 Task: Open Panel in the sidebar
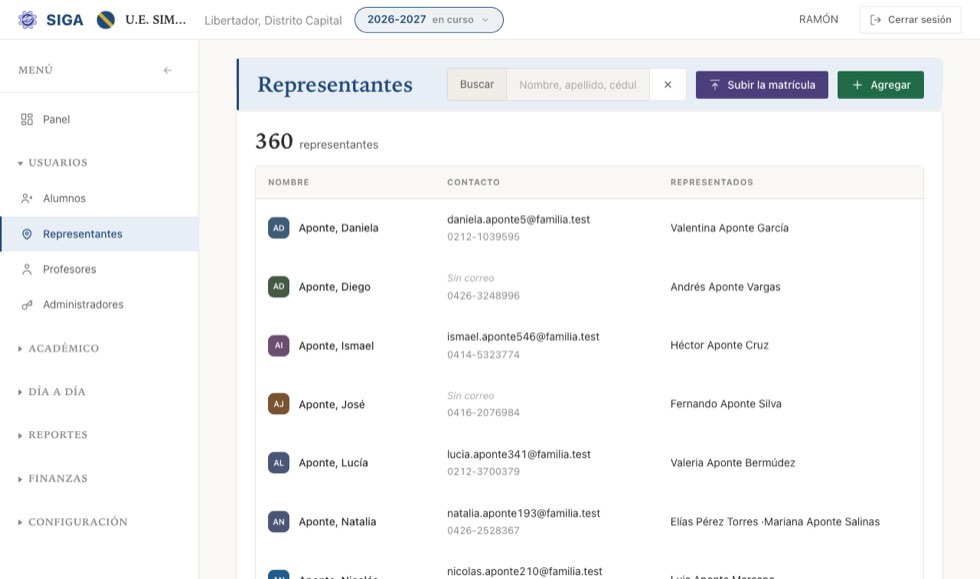[x=99, y=119]
